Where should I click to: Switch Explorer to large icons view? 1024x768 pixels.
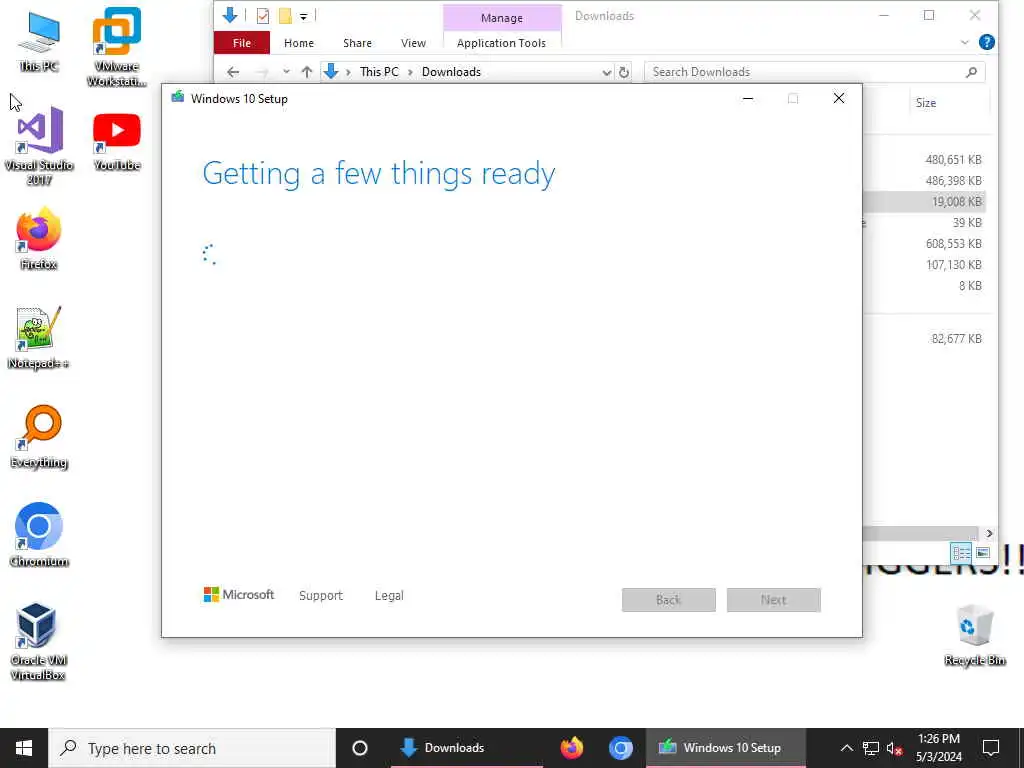tap(982, 553)
